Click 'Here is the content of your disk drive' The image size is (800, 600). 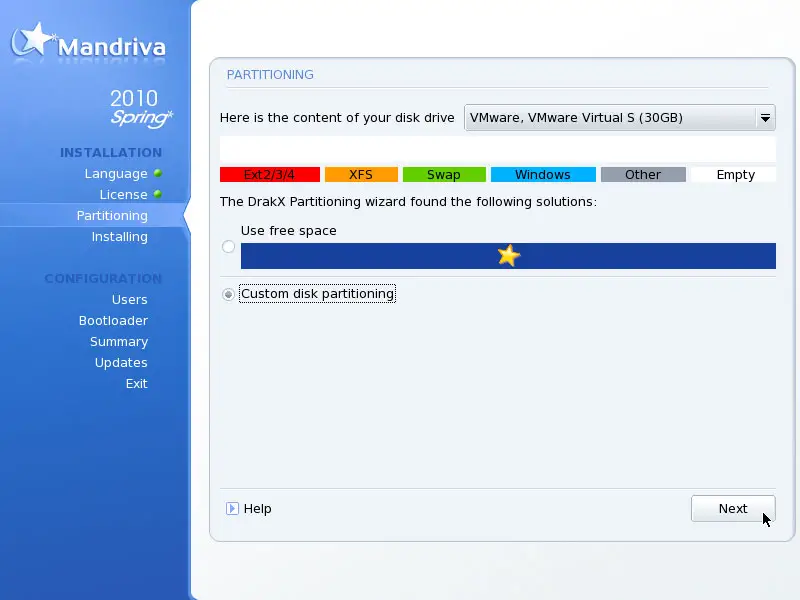click(x=337, y=118)
